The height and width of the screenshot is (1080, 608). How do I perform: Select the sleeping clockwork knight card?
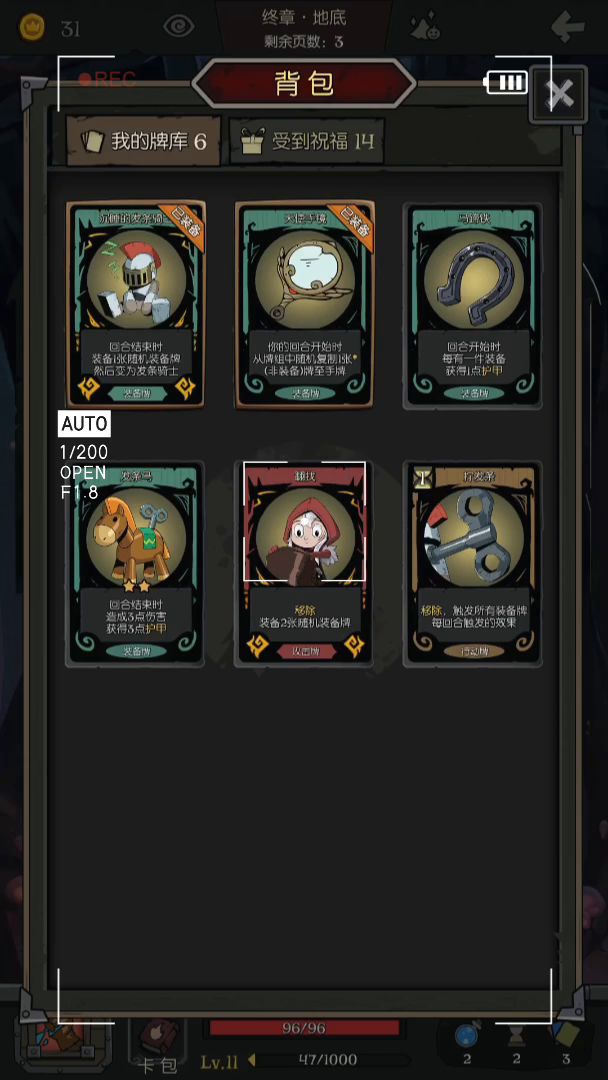(x=136, y=304)
